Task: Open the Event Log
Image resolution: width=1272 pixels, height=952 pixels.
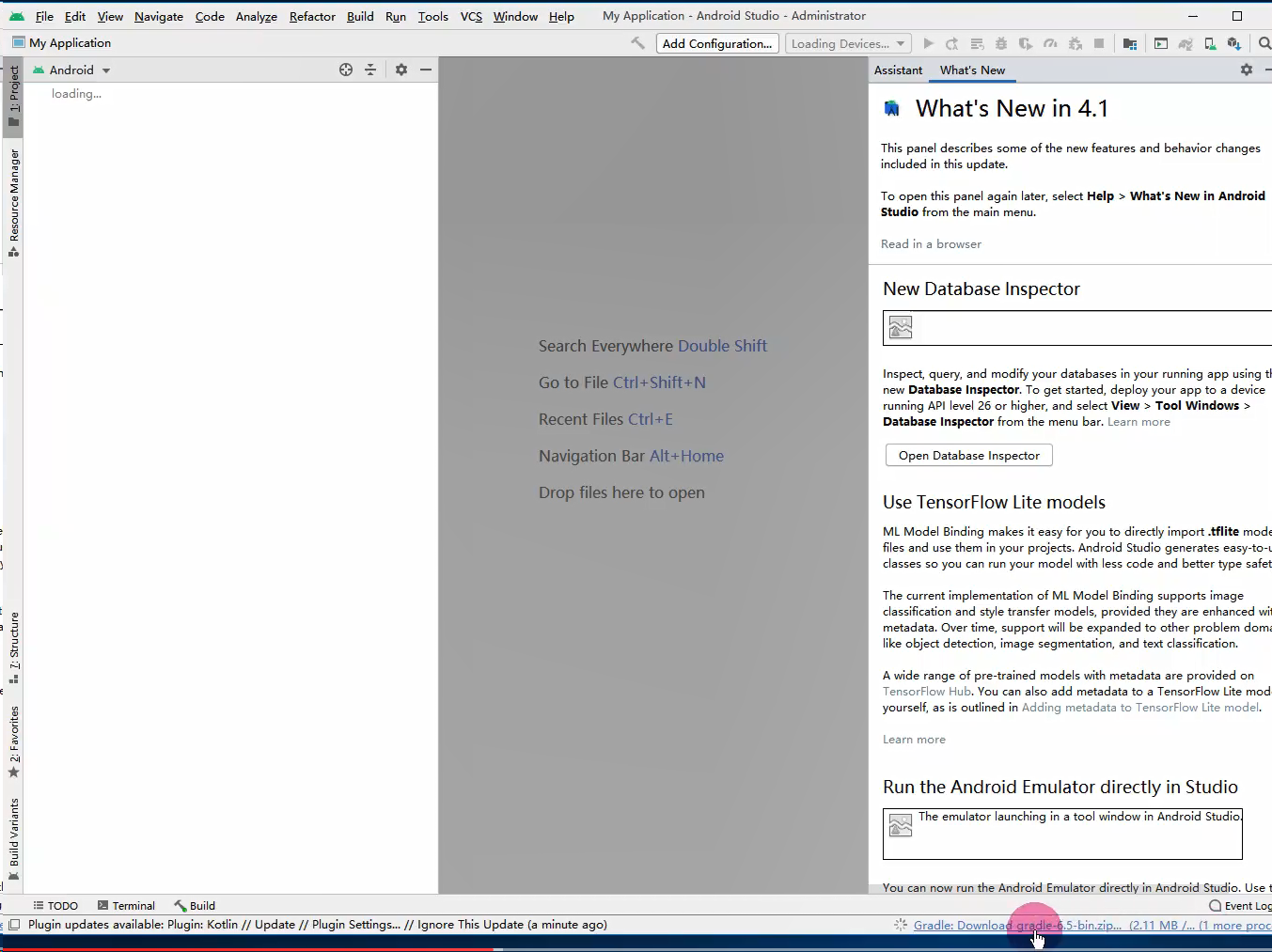Action: [1240, 905]
